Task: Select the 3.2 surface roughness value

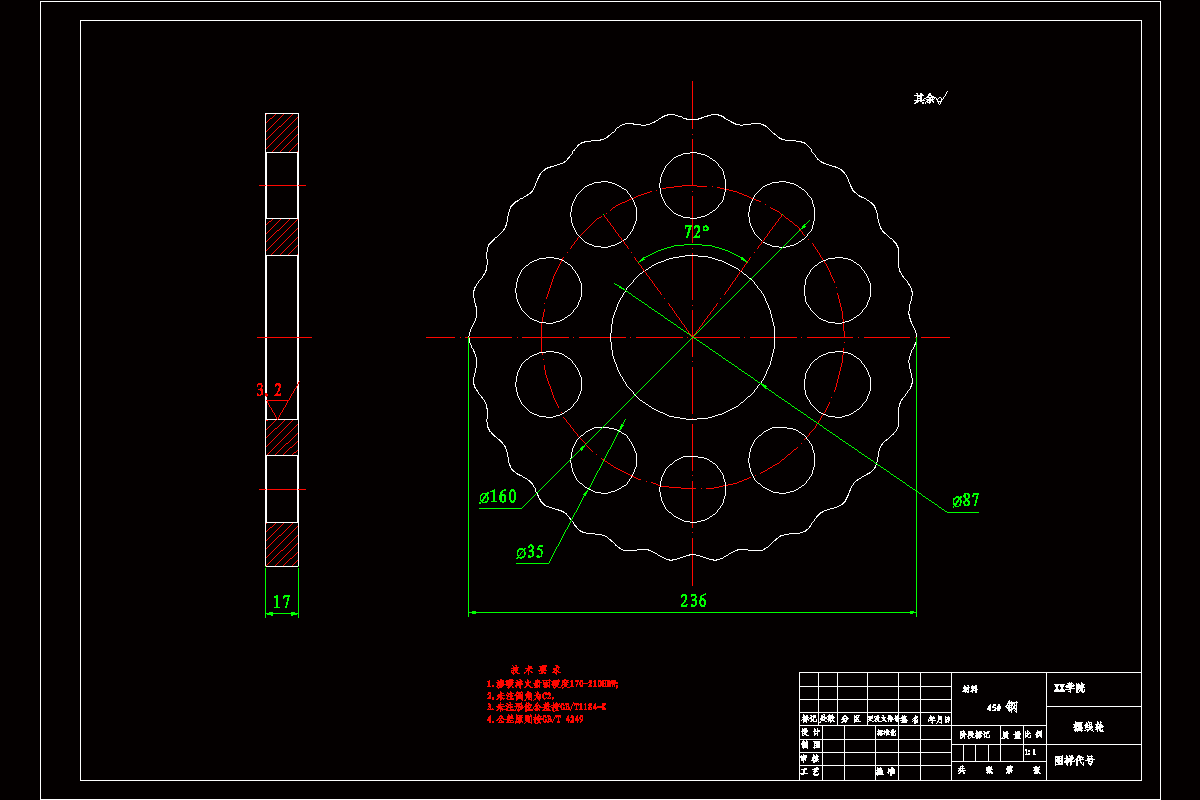Action: click(269, 390)
